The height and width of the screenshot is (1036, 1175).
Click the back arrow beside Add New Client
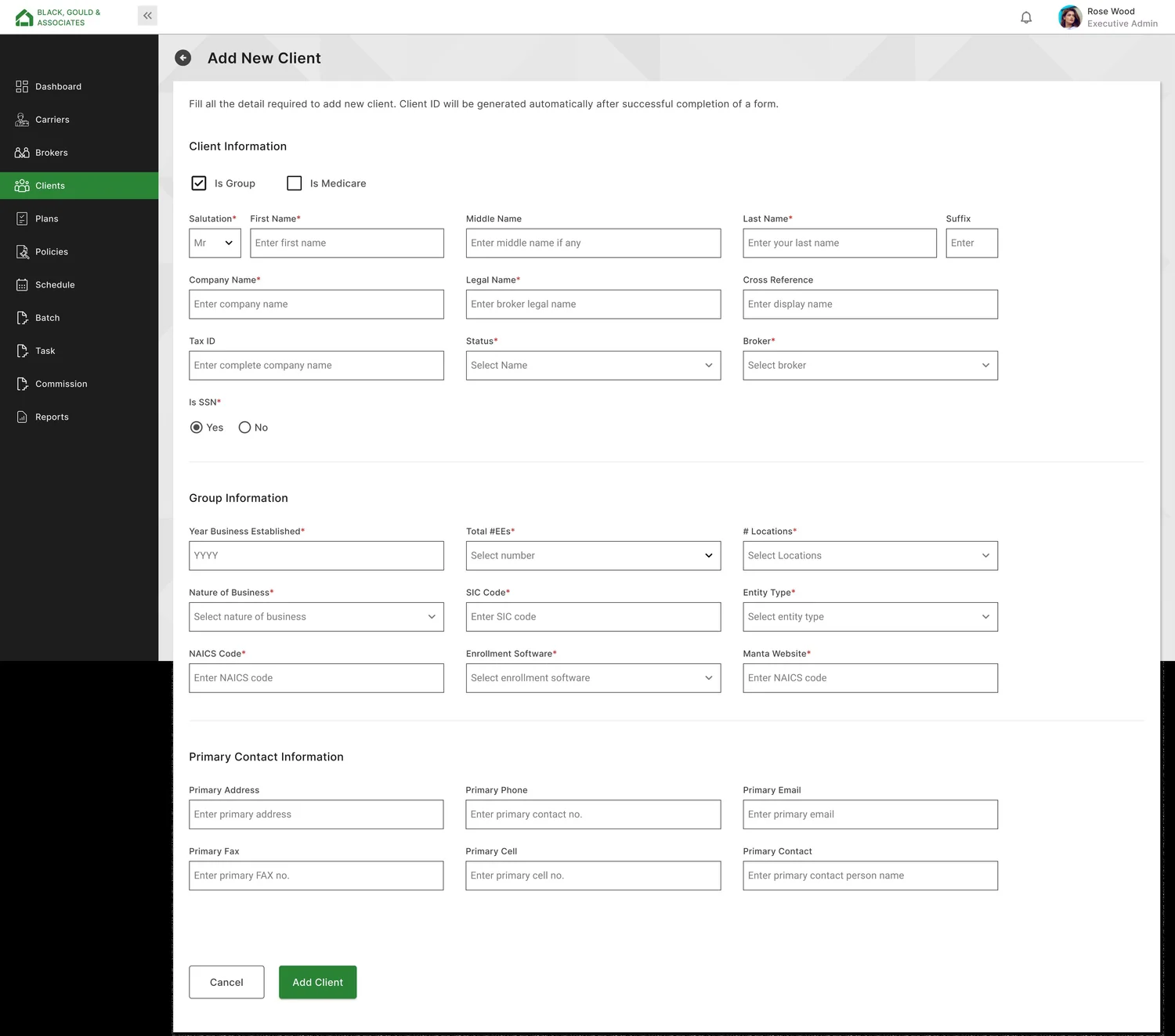pyautogui.click(x=183, y=58)
